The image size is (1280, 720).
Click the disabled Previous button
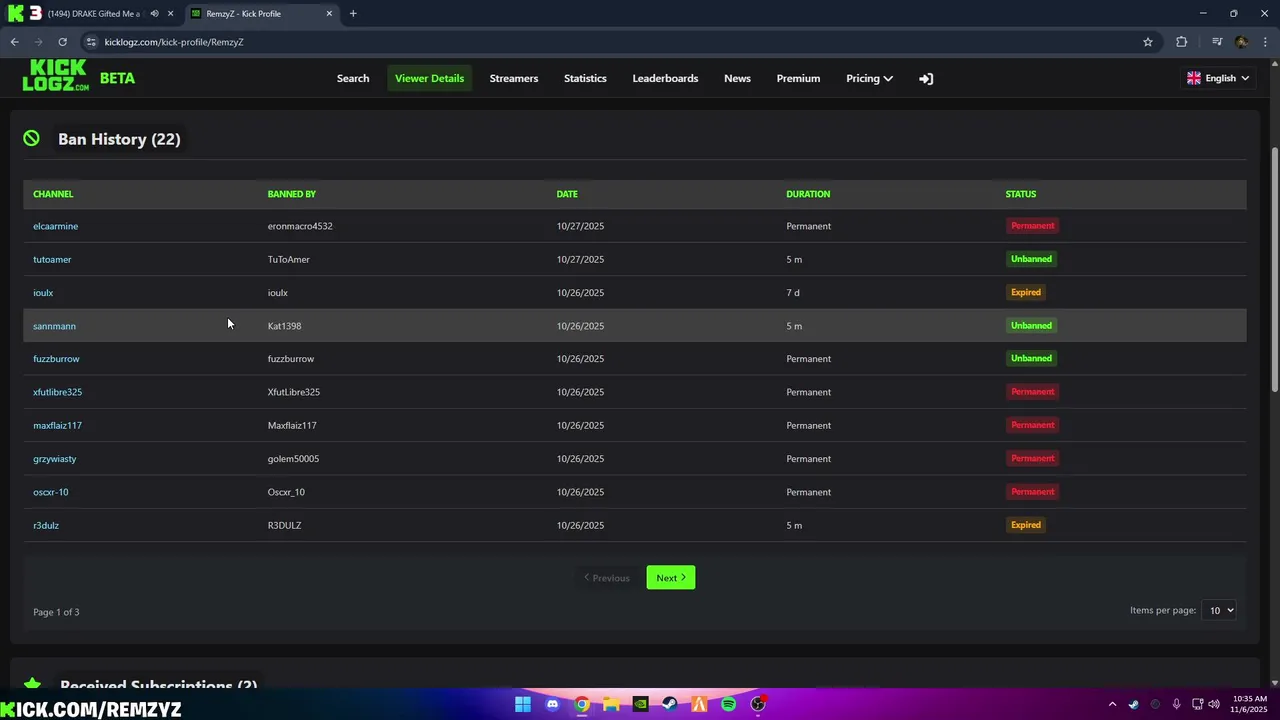607,578
